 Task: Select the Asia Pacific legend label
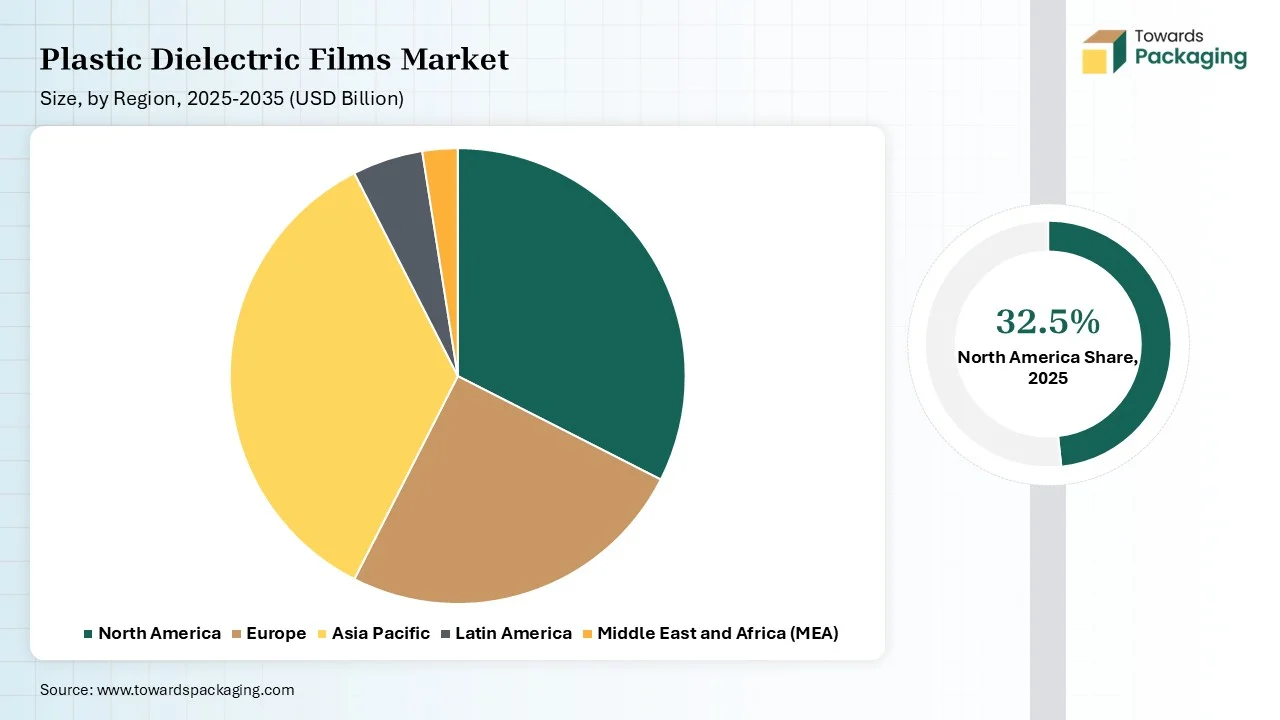381,633
